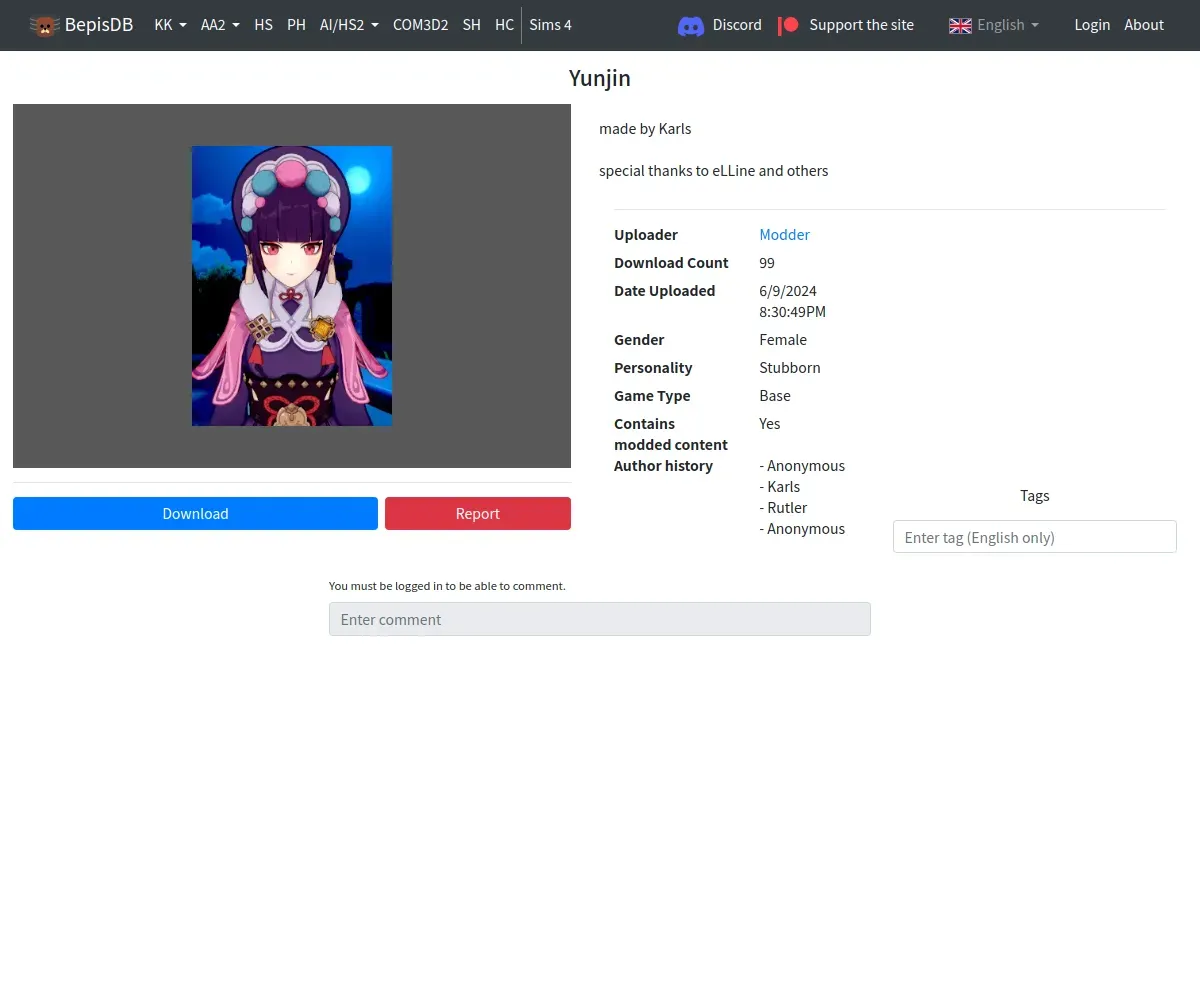Go to the HS section
Image resolution: width=1200 pixels, height=1000 pixels.
(x=263, y=25)
